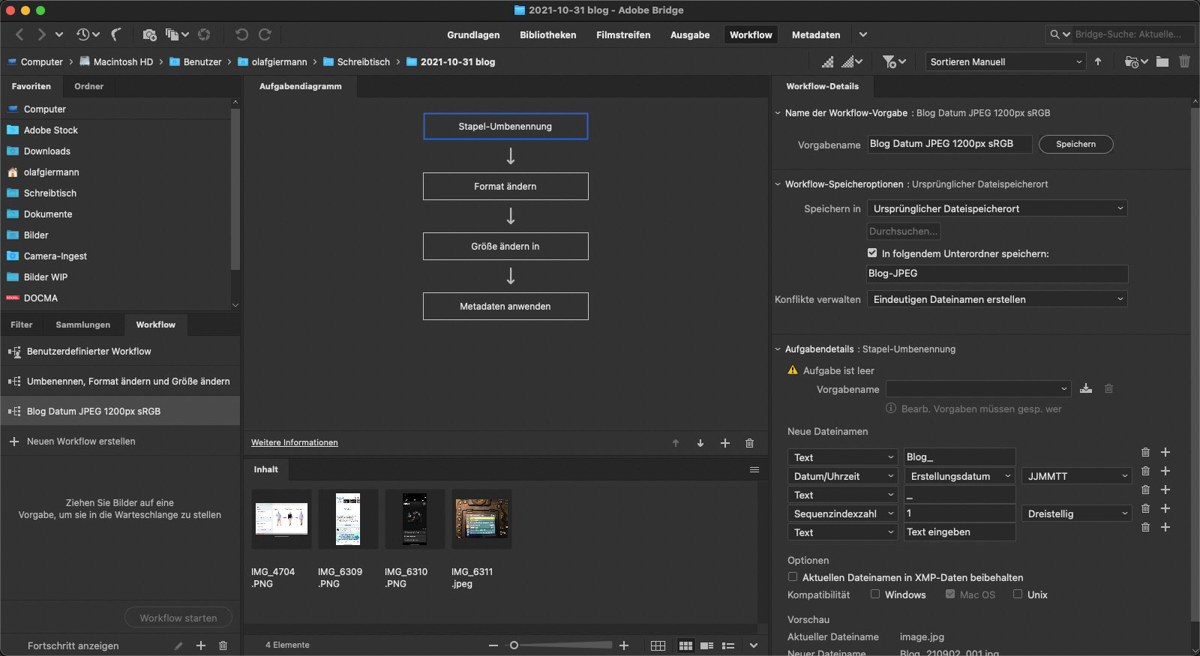This screenshot has height=656, width=1200.
Task: Enable keeping current filename in XMP data
Action: coord(793,577)
